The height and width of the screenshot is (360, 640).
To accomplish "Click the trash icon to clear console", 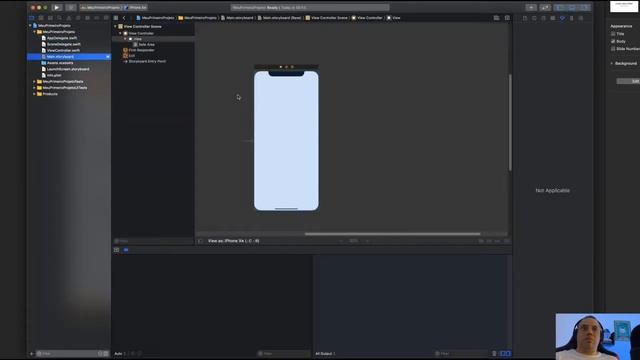I will (494, 353).
